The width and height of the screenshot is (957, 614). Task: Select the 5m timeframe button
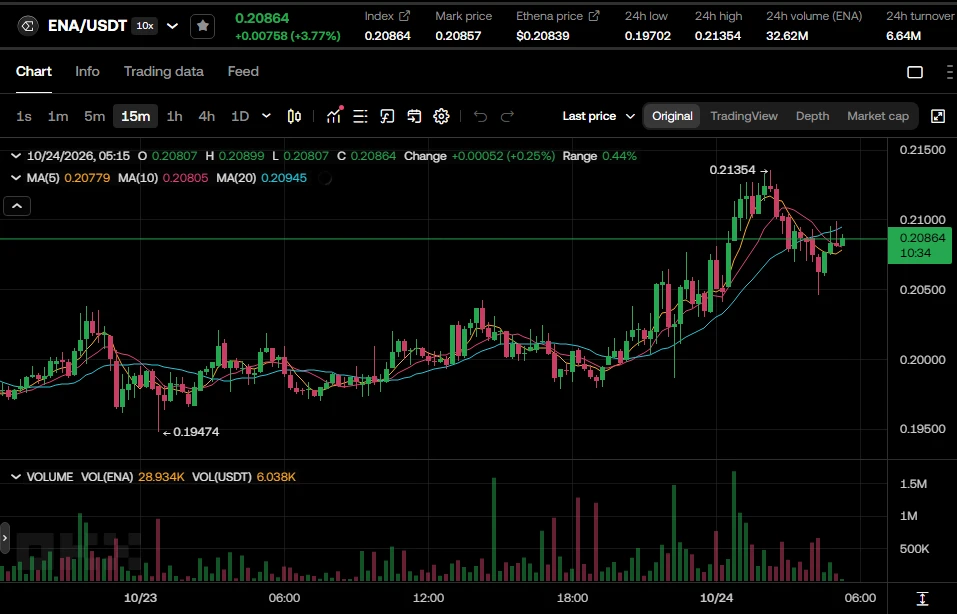[95, 116]
